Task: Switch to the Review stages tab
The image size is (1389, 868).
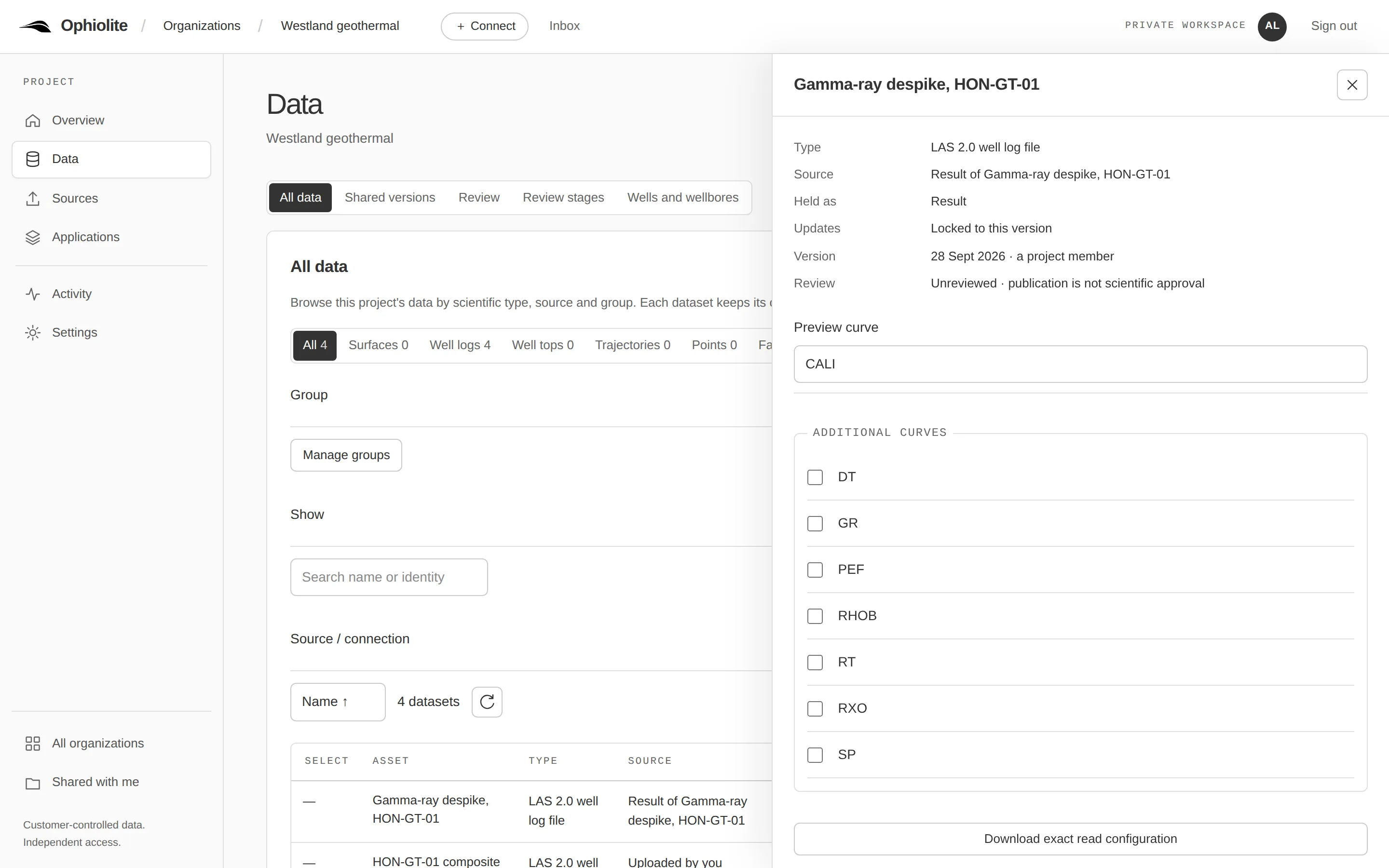Action: pyautogui.click(x=563, y=198)
